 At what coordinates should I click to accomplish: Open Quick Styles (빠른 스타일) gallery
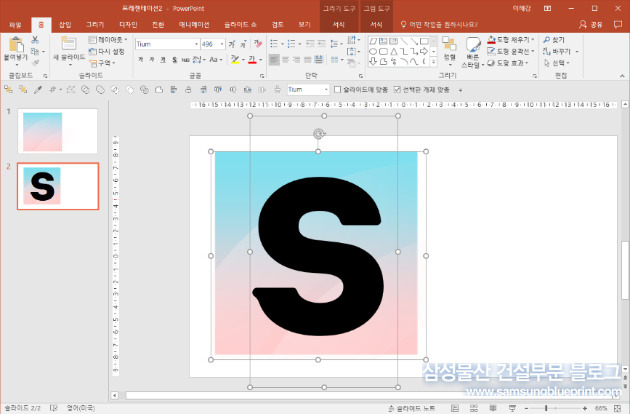pyautogui.click(x=472, y=53)
